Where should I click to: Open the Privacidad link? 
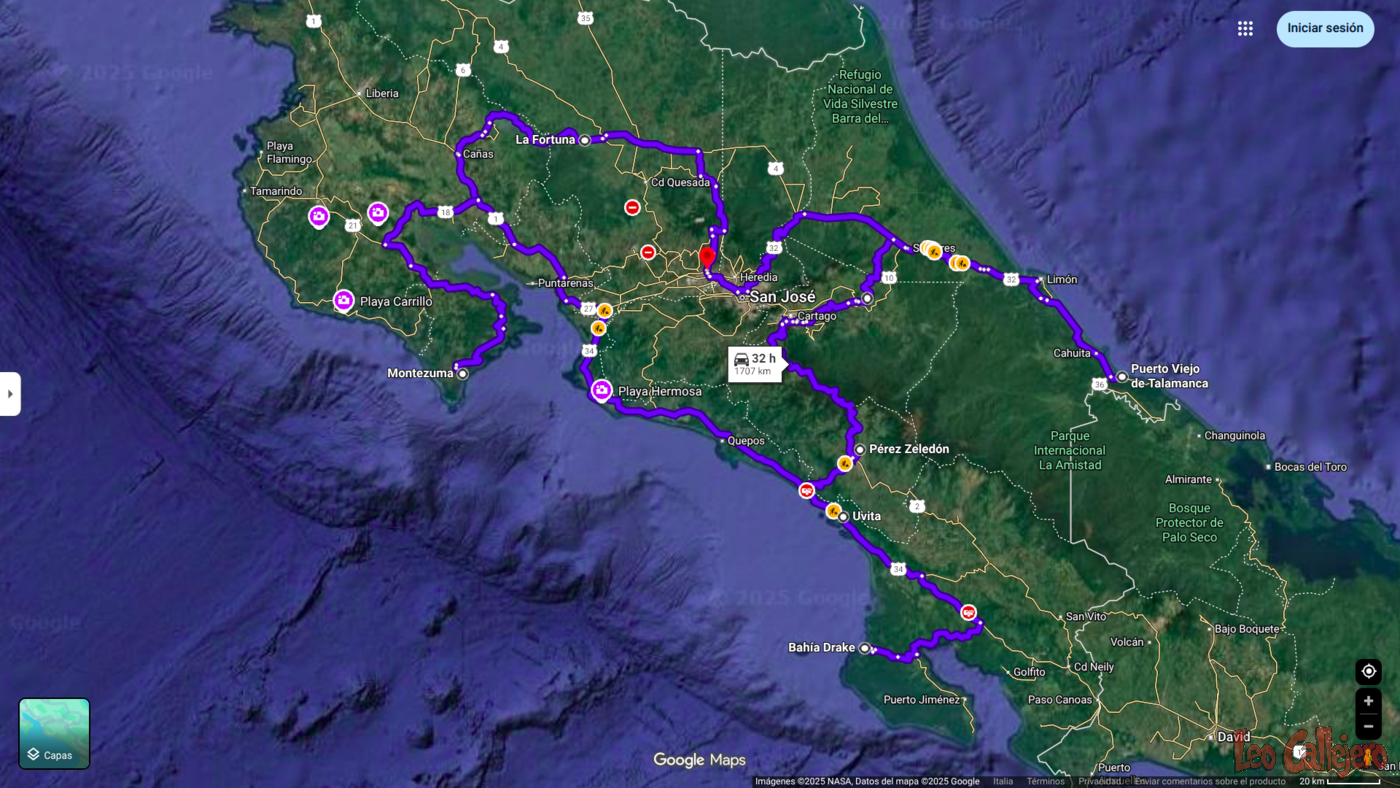coord(1098,781)
